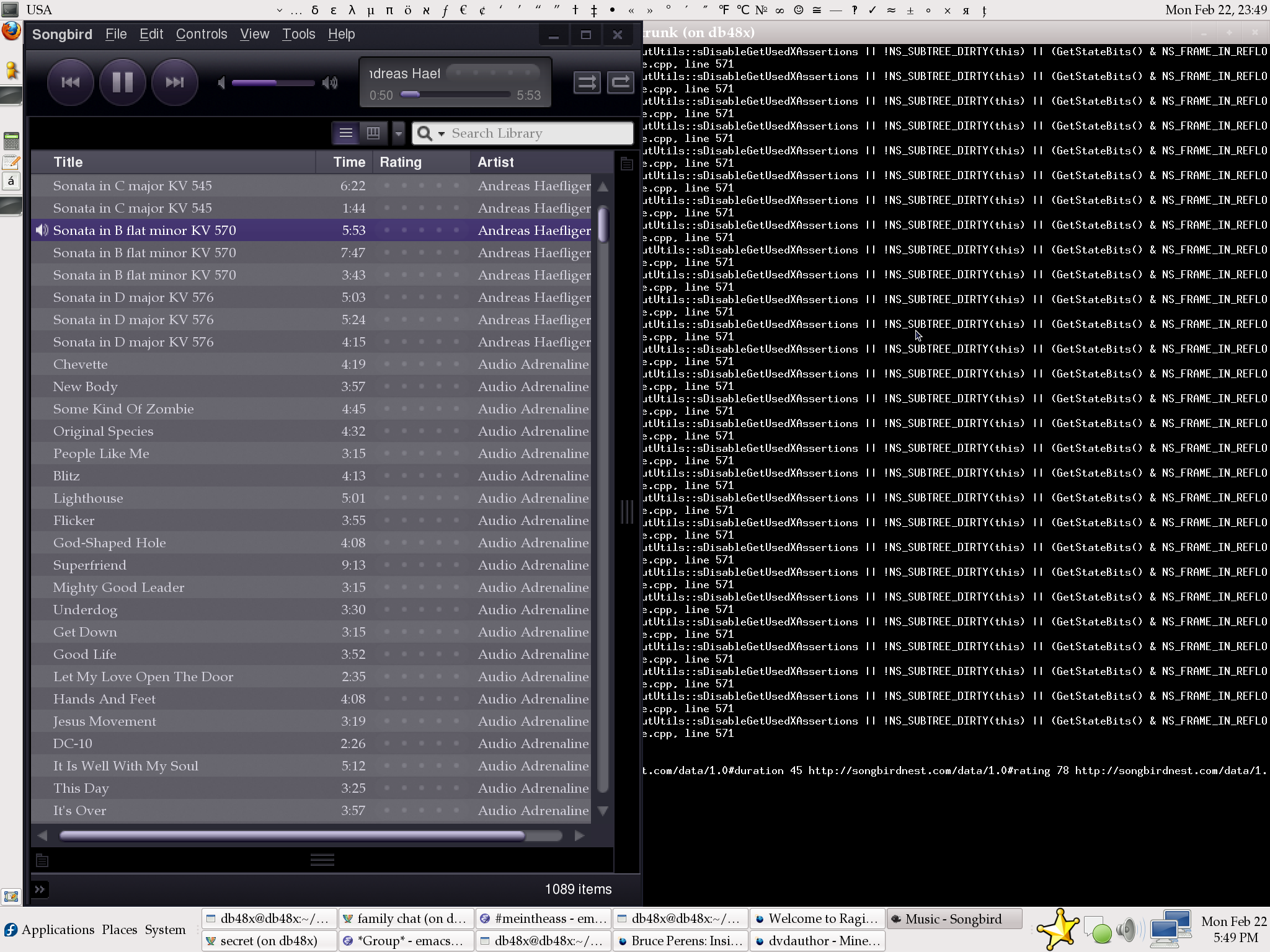1270x952 pixels.
Task: Seek within the track progress bar
Action: pyautogui.click(x=456, y=95)
